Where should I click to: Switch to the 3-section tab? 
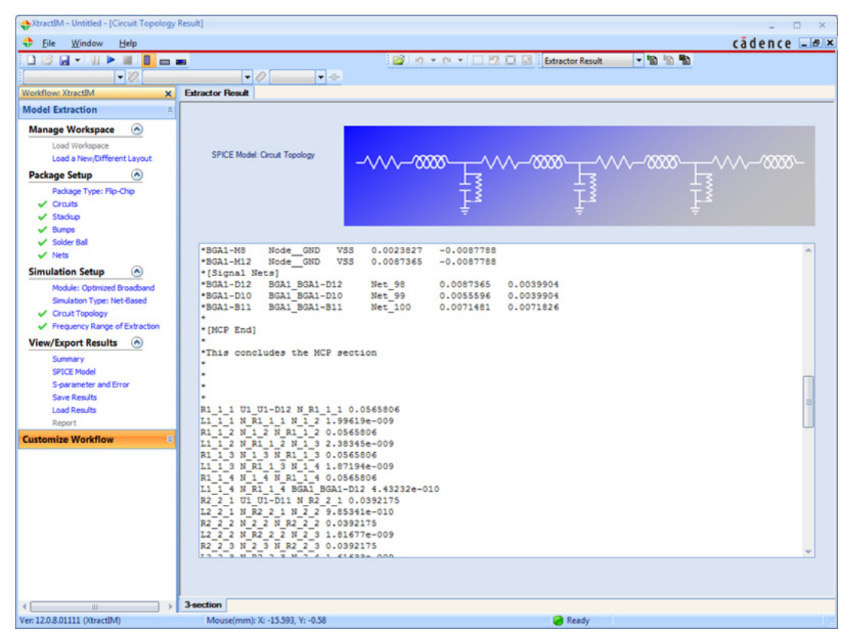pos(203,605)
